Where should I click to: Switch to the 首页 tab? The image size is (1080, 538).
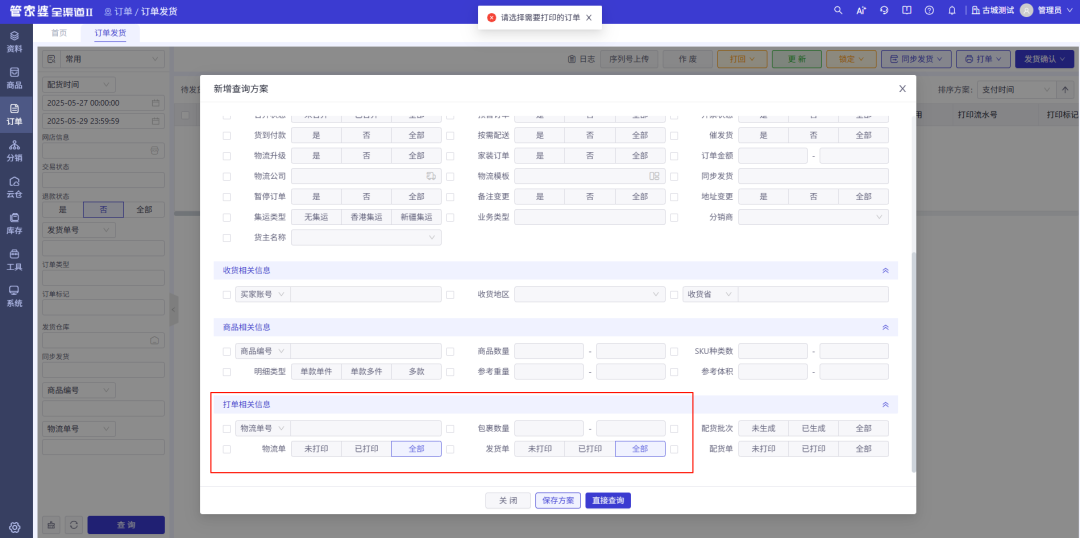[59, 33]
